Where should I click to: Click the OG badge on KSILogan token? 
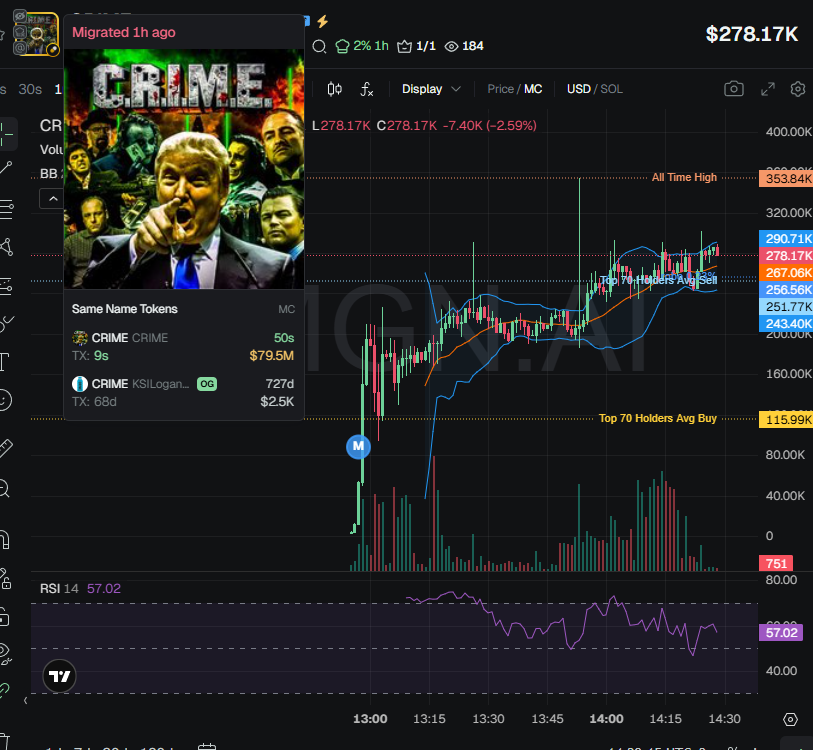tap(207, 384)
